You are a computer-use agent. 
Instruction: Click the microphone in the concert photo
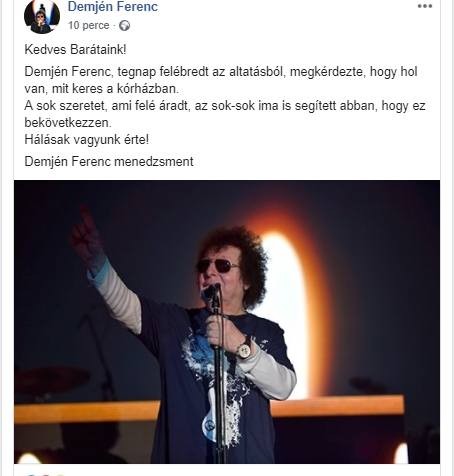(211, 291)
